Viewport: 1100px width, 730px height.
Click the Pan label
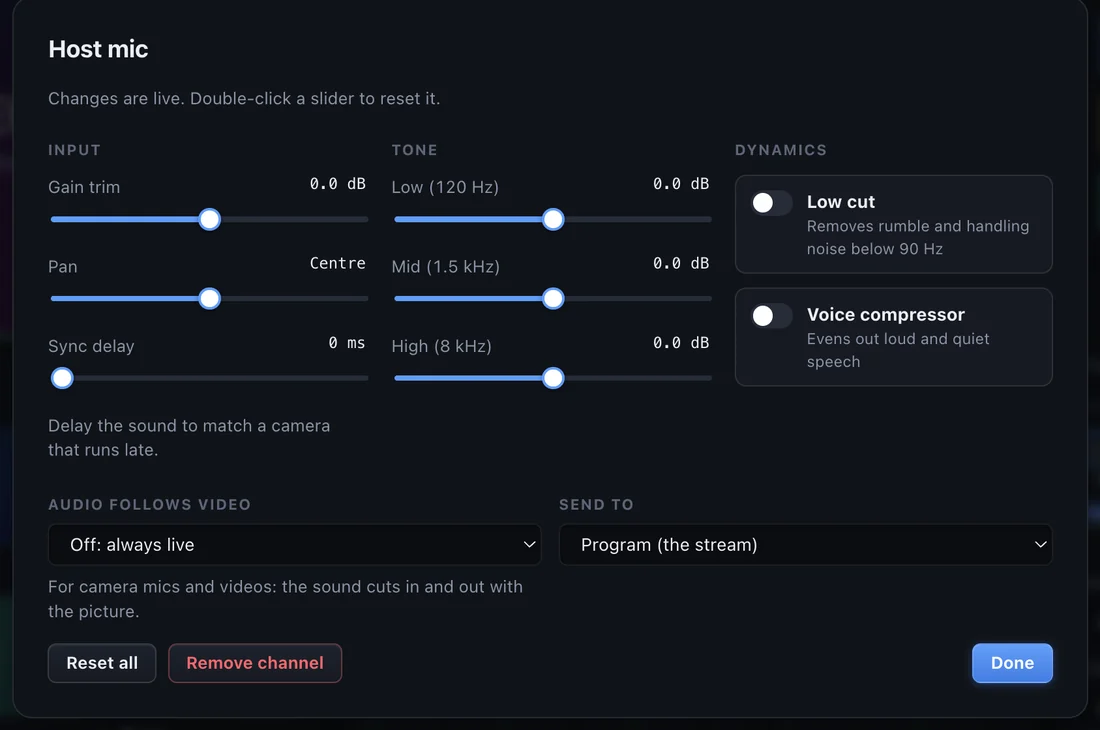[62, 267]
